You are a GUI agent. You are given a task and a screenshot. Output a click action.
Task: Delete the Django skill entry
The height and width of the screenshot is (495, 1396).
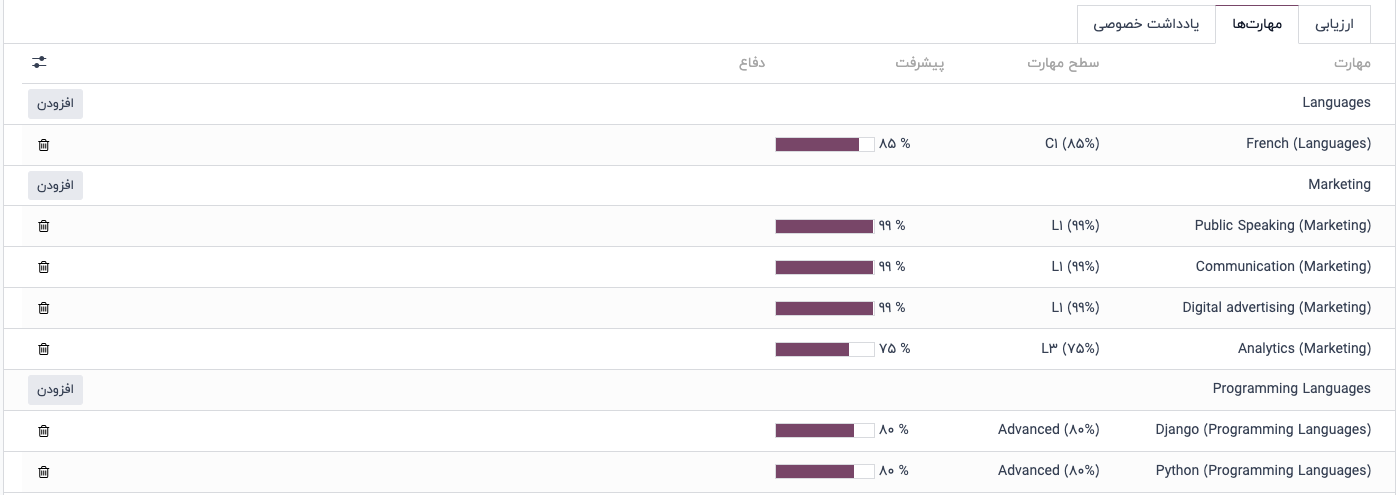point(43,431)
